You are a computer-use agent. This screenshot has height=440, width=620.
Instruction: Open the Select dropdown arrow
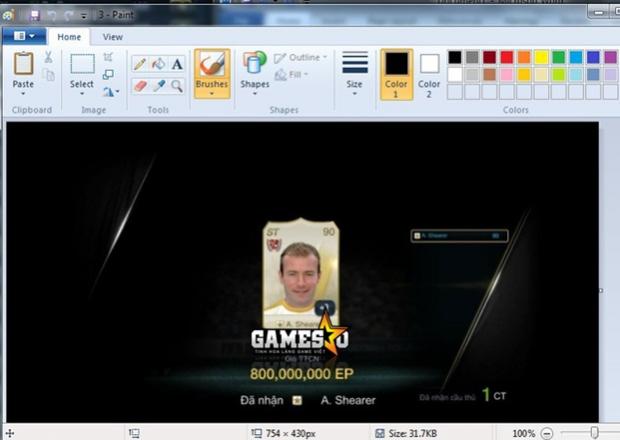82,95
